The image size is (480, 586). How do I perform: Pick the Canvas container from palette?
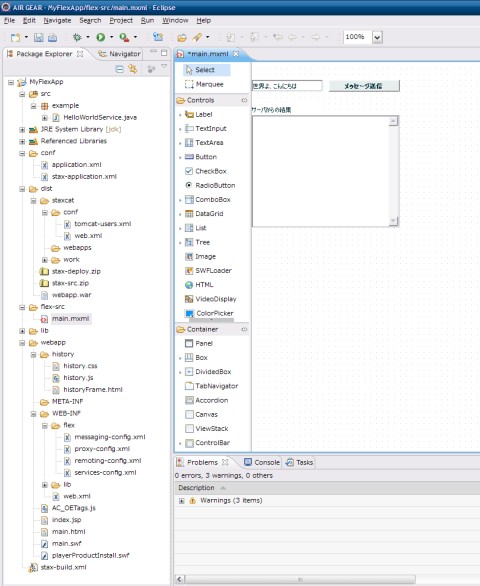click(201, 414)
